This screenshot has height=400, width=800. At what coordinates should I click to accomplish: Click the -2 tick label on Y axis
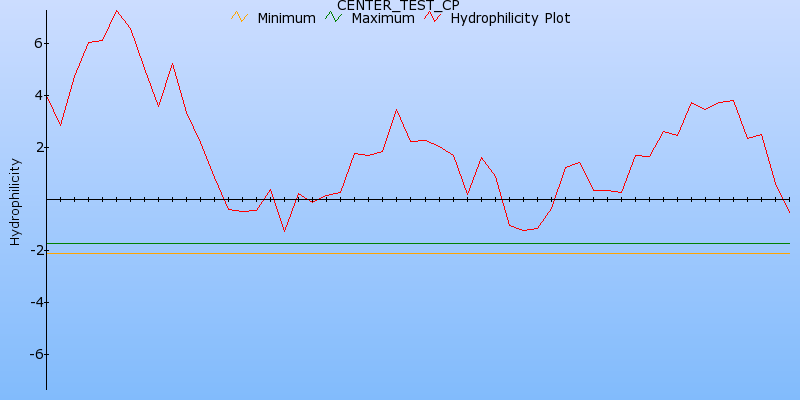tap(34, 251)
